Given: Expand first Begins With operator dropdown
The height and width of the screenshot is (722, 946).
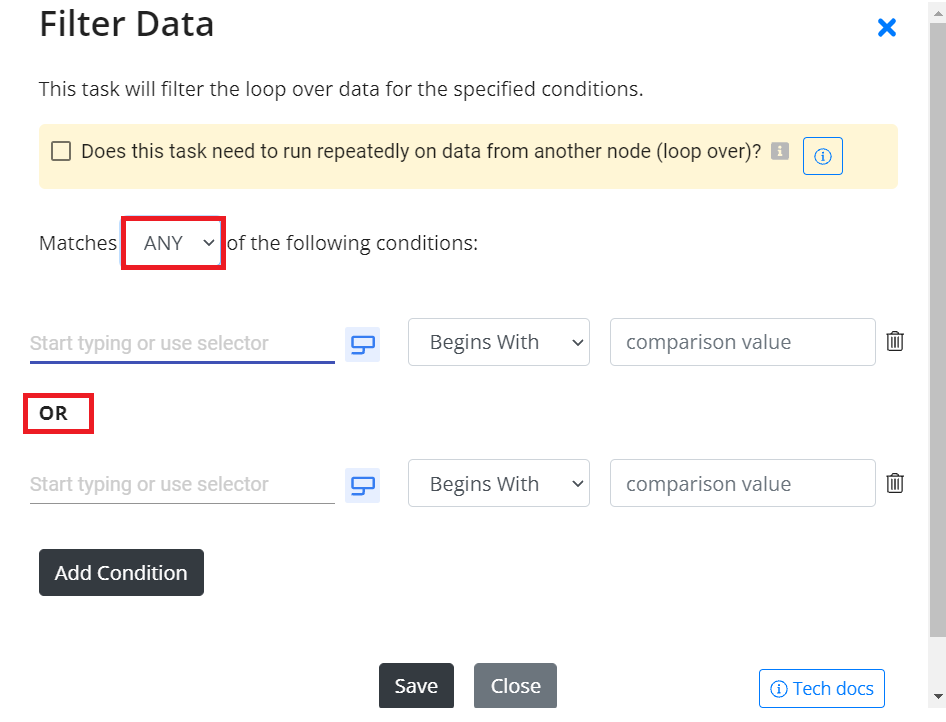Looking at the screenshot, I should [499, 342].
